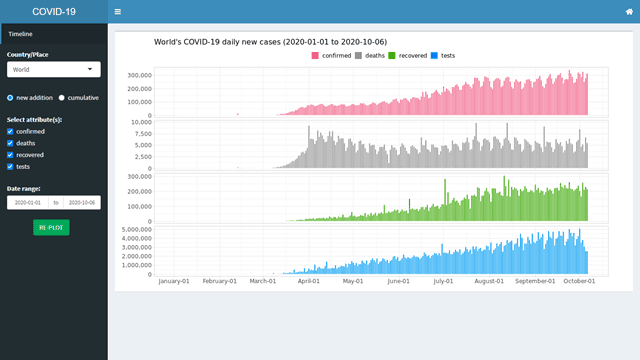The width and height of the screenshot is (640, 360).
Task: Click the recovered legend label
Action: coord(413,56)
